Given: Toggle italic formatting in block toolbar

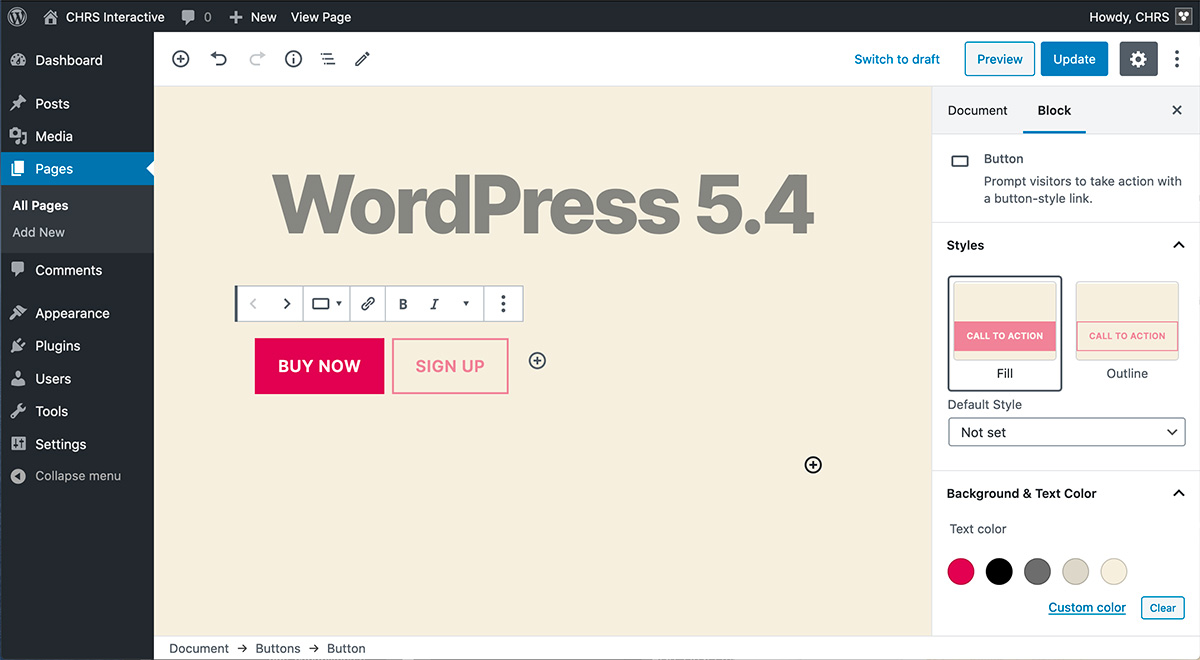Looking at the screenshot, I should [x=434, y=304].
